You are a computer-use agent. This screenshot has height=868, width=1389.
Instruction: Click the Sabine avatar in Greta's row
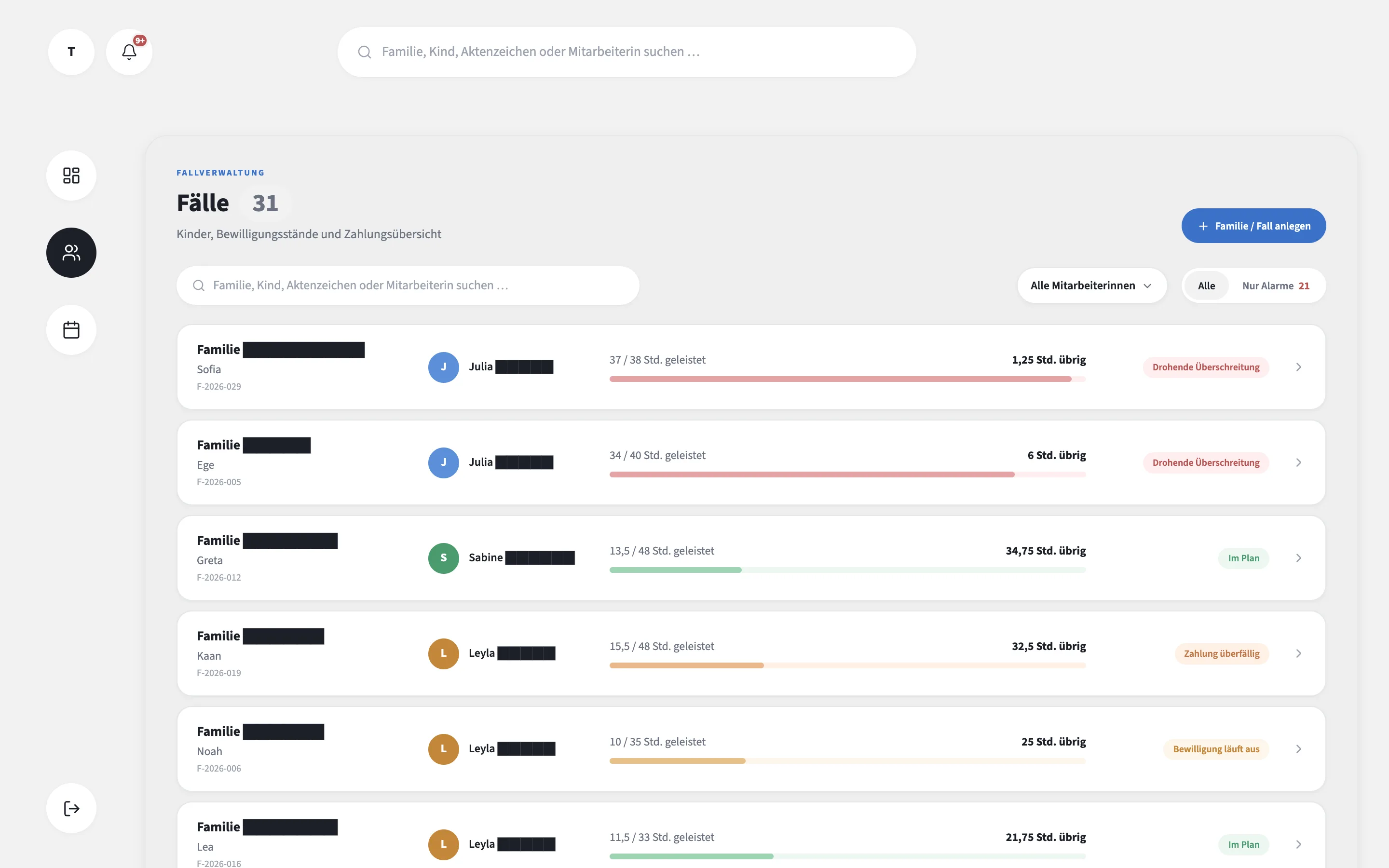tap(444, 557)
